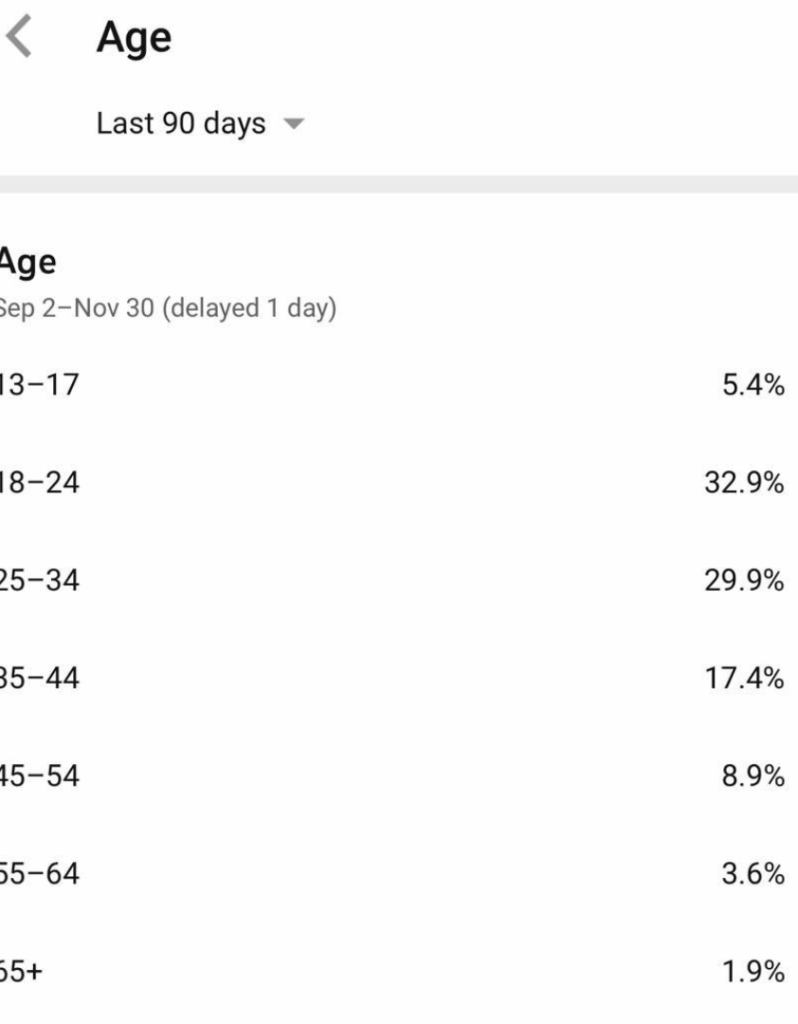This screenshot has width=798, height=1024.
Task: Tap the 8.9% percentage
Action: click(753, 776)
